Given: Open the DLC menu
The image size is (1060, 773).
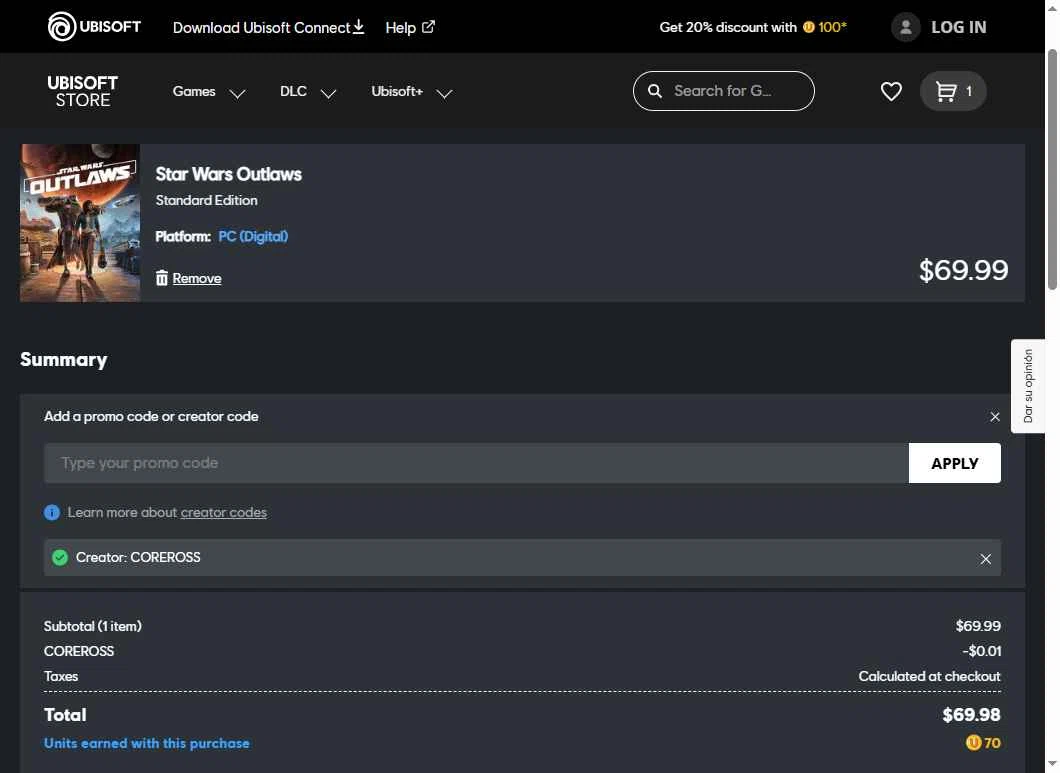Looking at the screenshot, I should [x=293, y=91].
